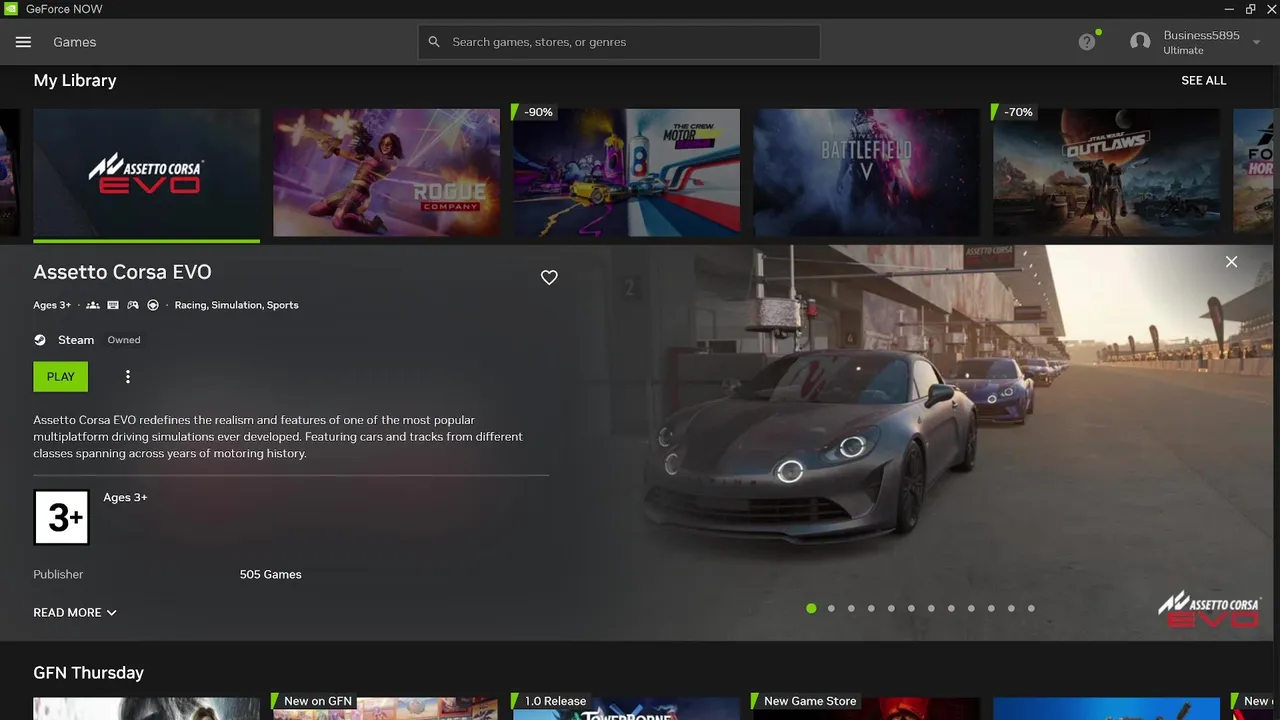Viewport: 1280px width, 720px height.
Task: Close the Assetto Corsa EVO details panel
Action: tap(1231, 262)
